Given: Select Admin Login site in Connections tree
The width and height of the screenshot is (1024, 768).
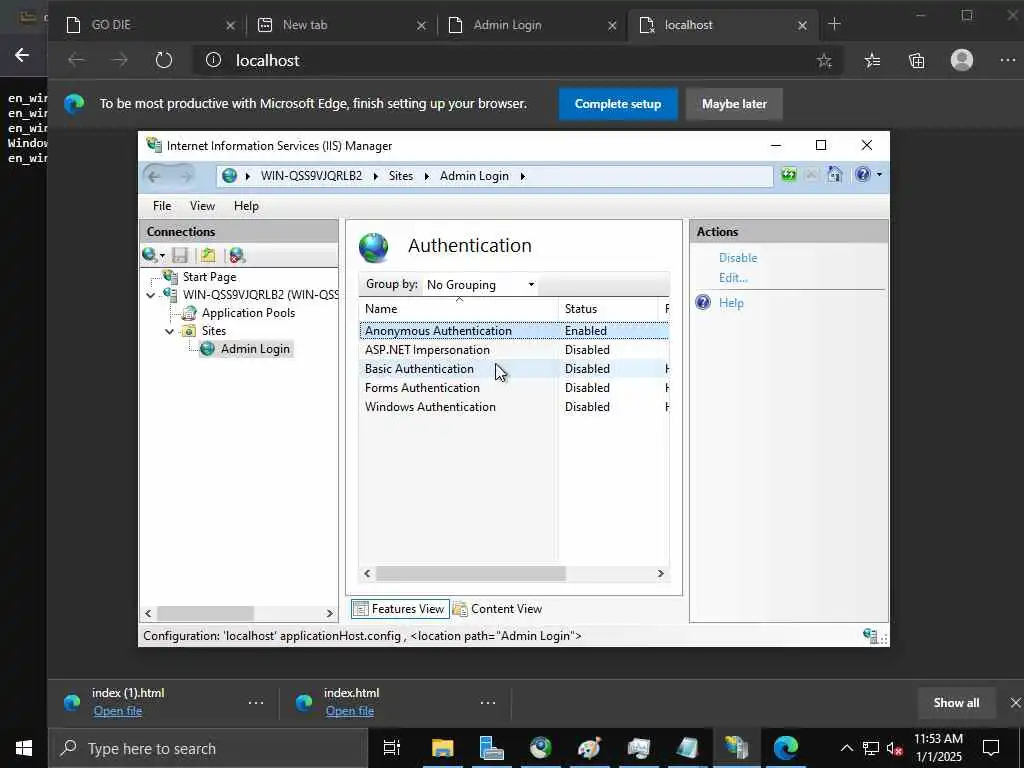Looking at the screenshot, I should point(255,349).
